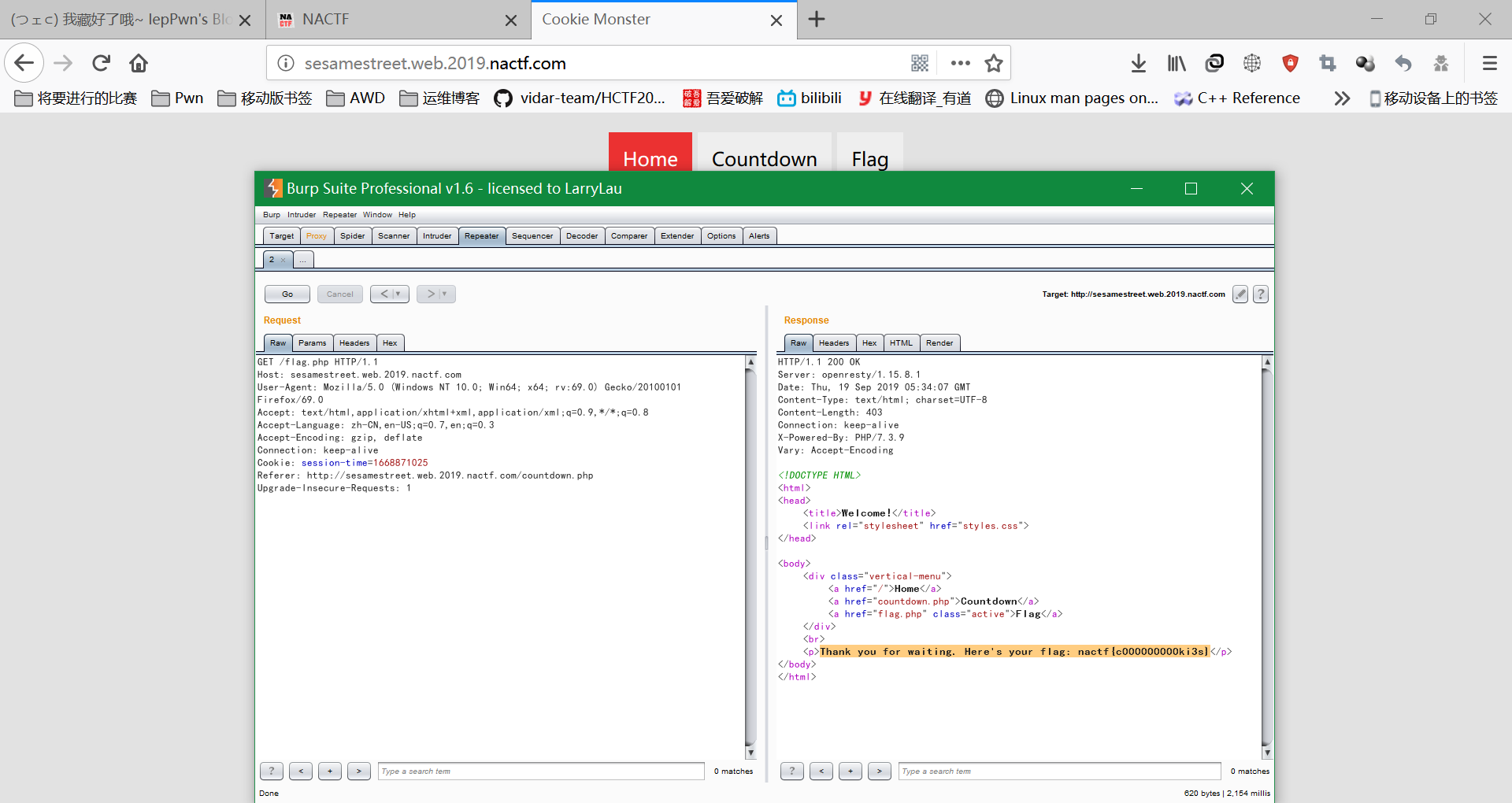Screen dimensions: 1512x803
Task: Close the Cookie Monster browser tab
Action: click(x=776, y=20)
